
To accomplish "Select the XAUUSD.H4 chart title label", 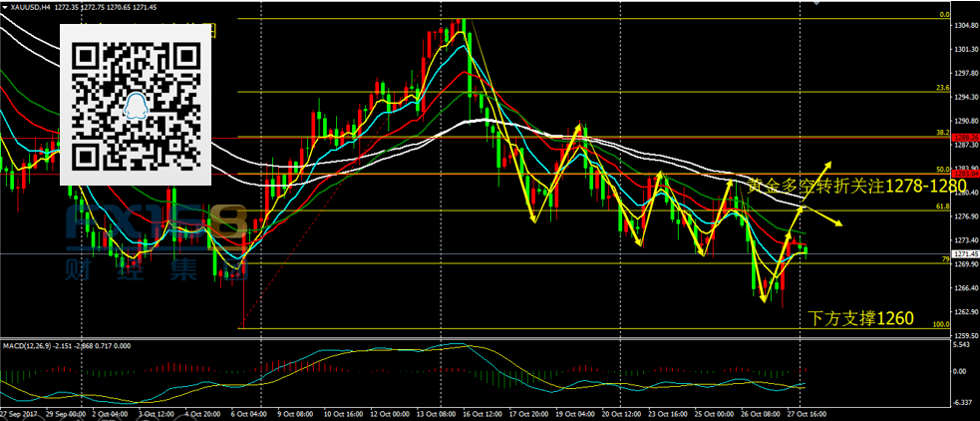I will point(29,7).
